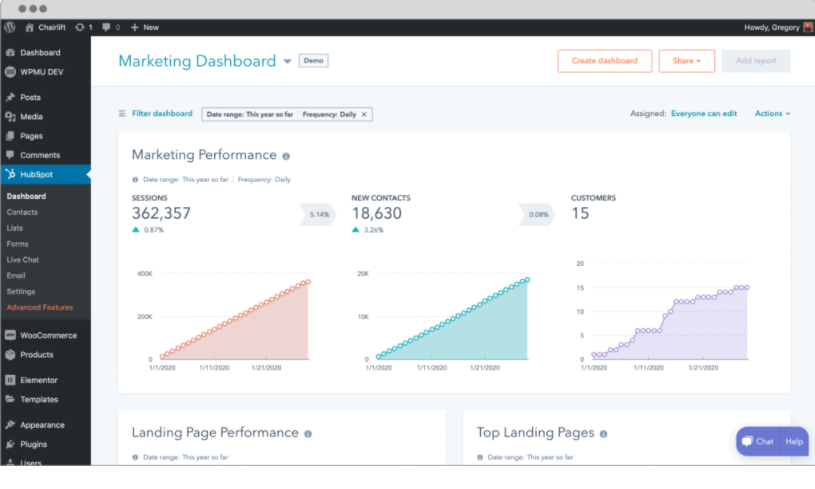The image size is (815, 489).
Task: Open HubSpot Lists submenu item
Action: click(15, 228)
